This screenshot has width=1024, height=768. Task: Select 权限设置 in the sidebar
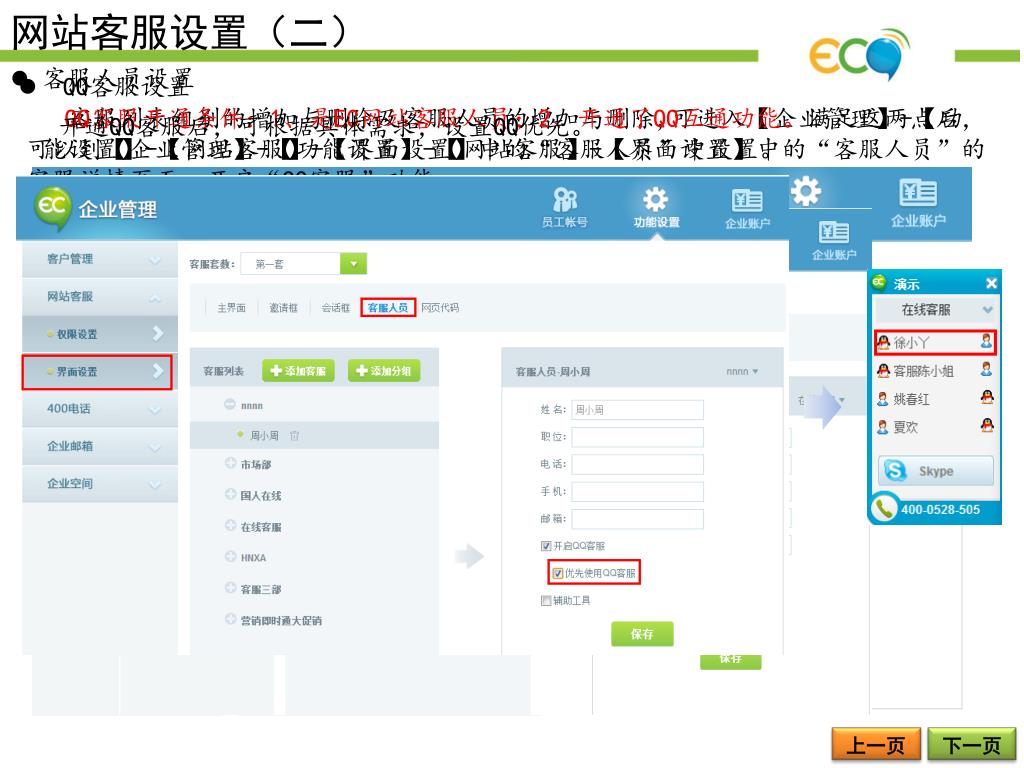pyautogui.click(x=100, y=334)
